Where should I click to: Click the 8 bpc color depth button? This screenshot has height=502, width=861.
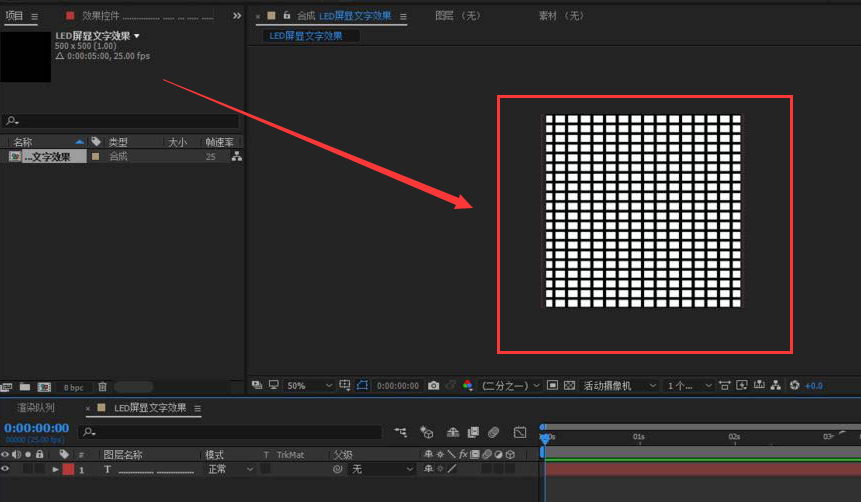74,386
